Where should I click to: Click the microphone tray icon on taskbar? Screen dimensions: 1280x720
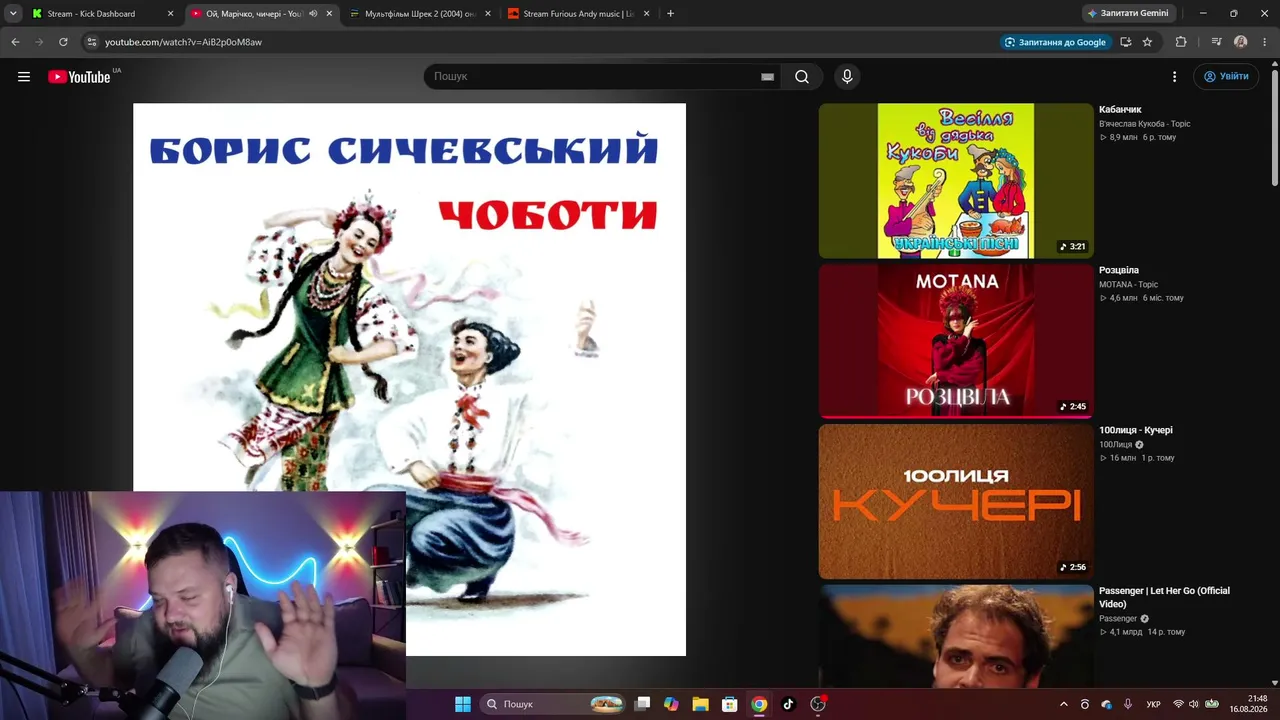(x=1128, y=704)
